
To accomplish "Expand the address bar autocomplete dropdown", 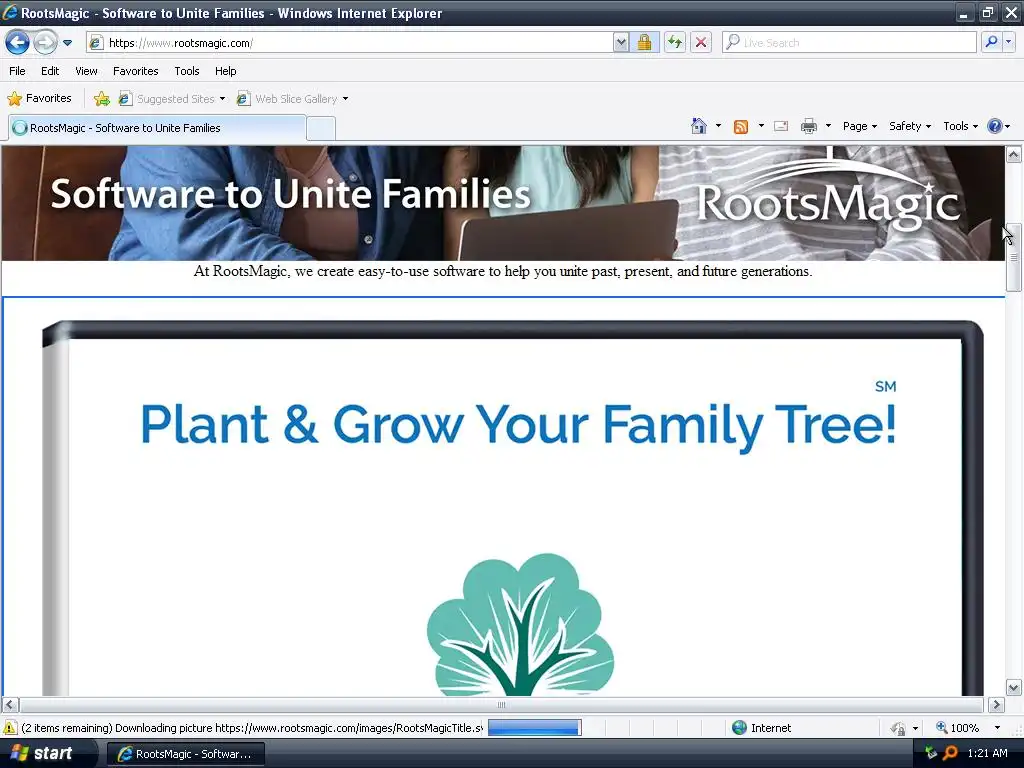I will (621, 43).
